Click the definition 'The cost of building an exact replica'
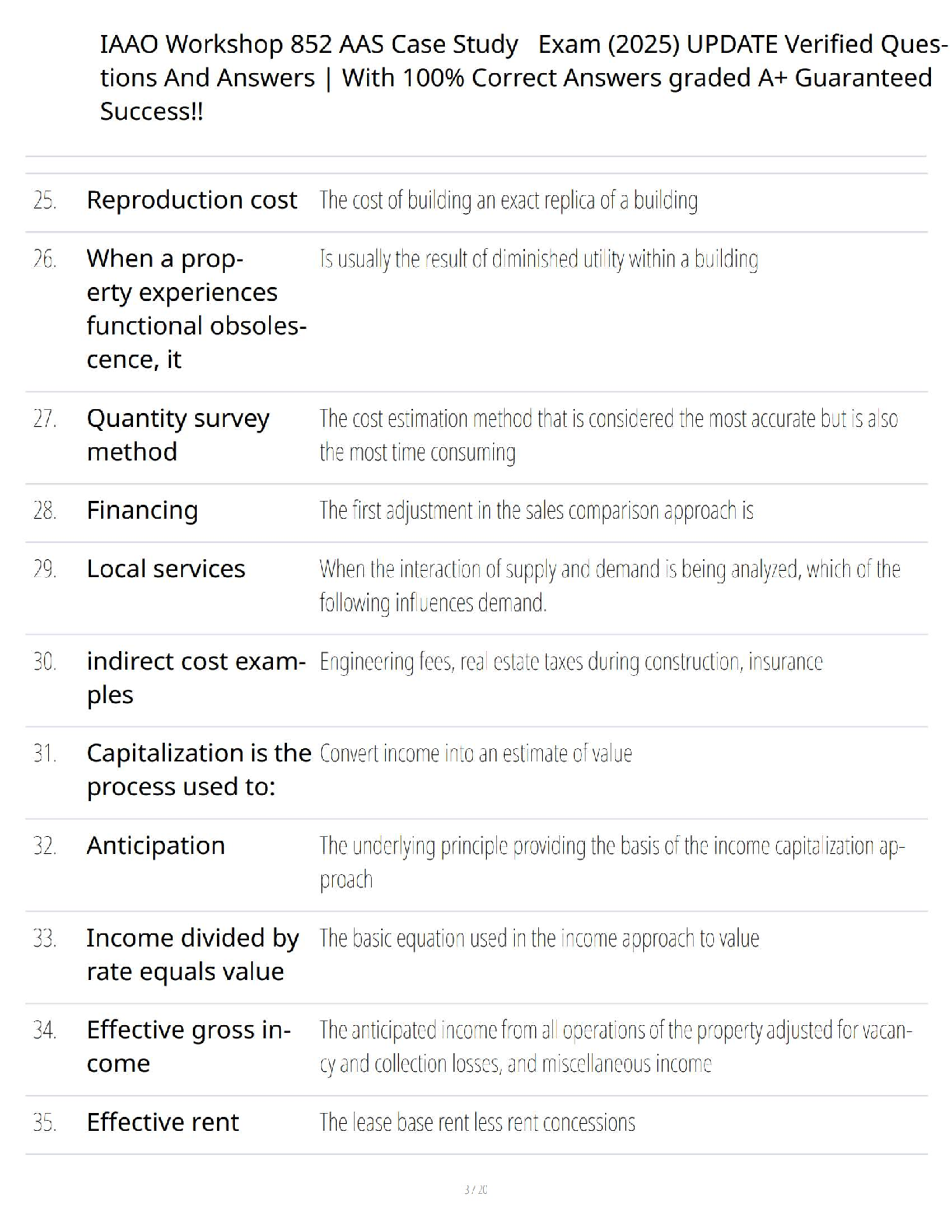Screen dimensions: 952x1232 (508, 201)
